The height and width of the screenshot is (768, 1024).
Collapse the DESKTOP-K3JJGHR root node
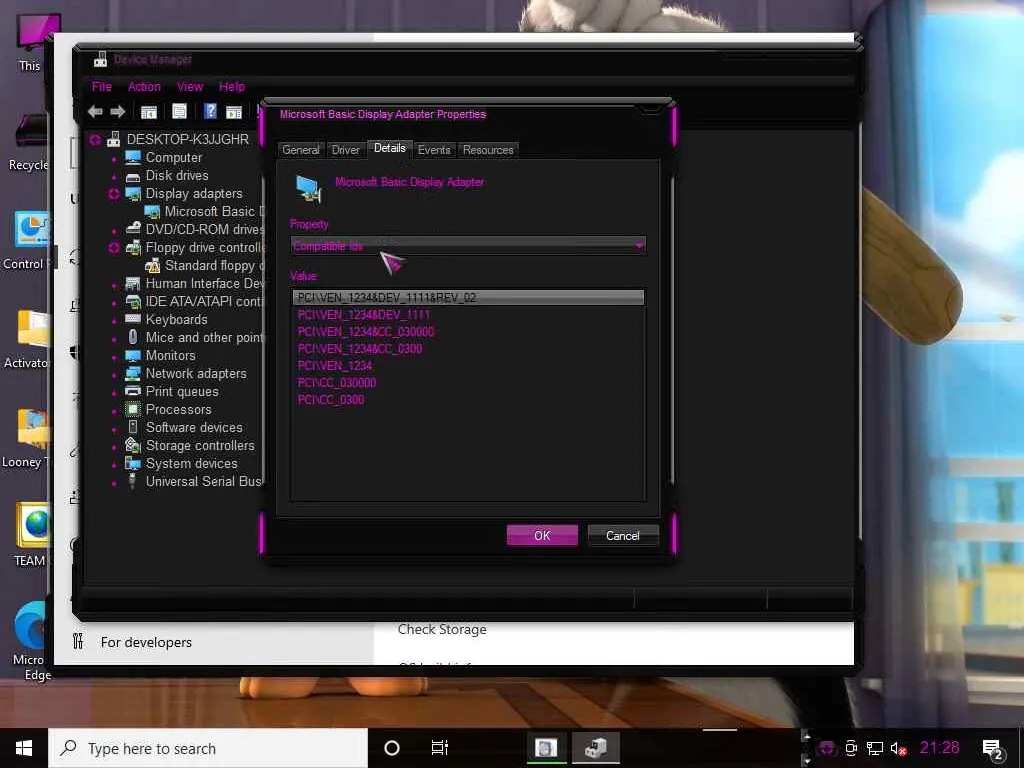(x=95, y=140)
